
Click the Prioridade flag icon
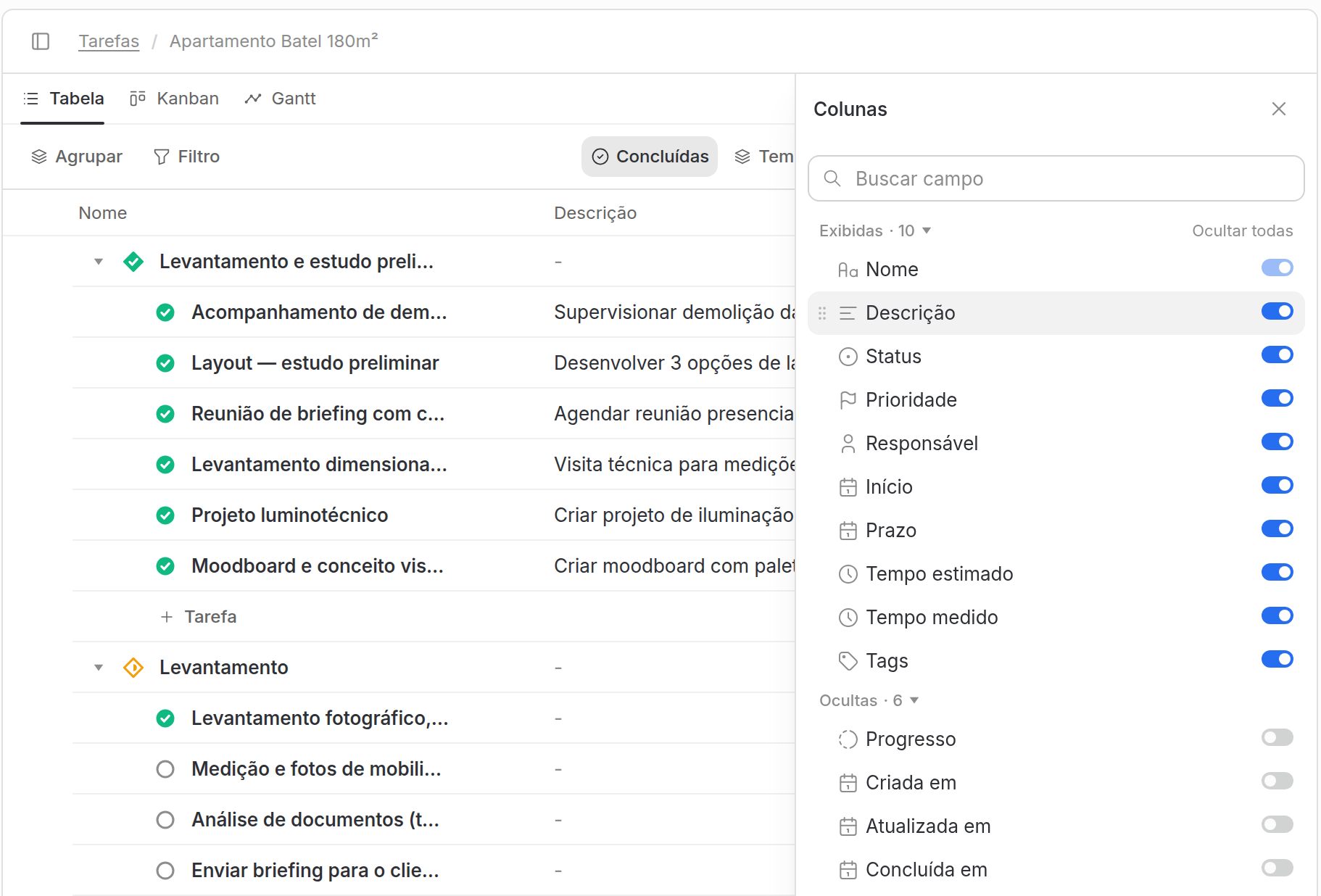[848, 400]
